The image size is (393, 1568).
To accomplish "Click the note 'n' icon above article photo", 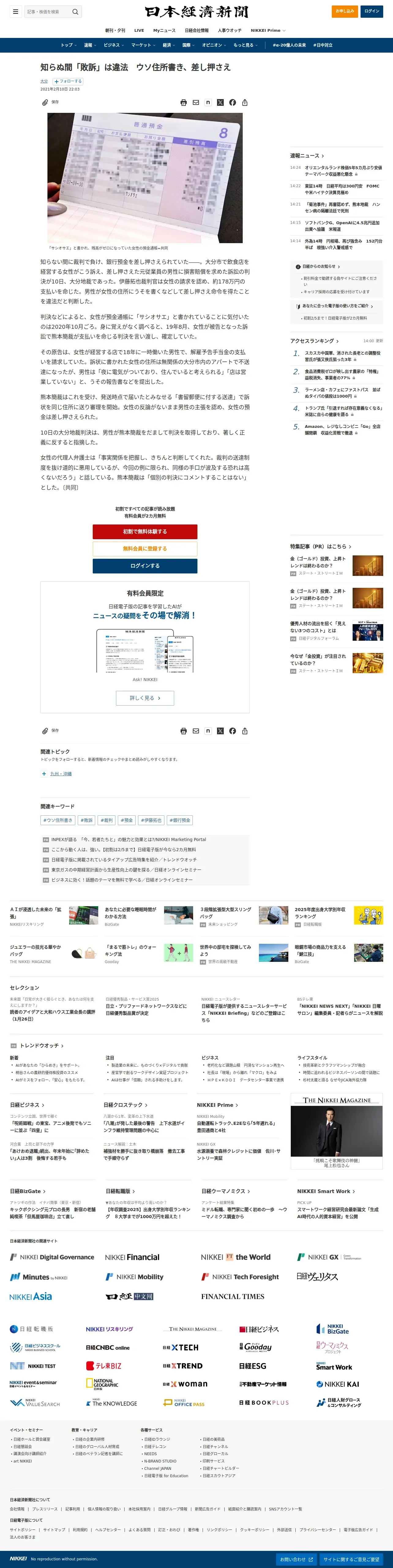I will tap(208, 103).
